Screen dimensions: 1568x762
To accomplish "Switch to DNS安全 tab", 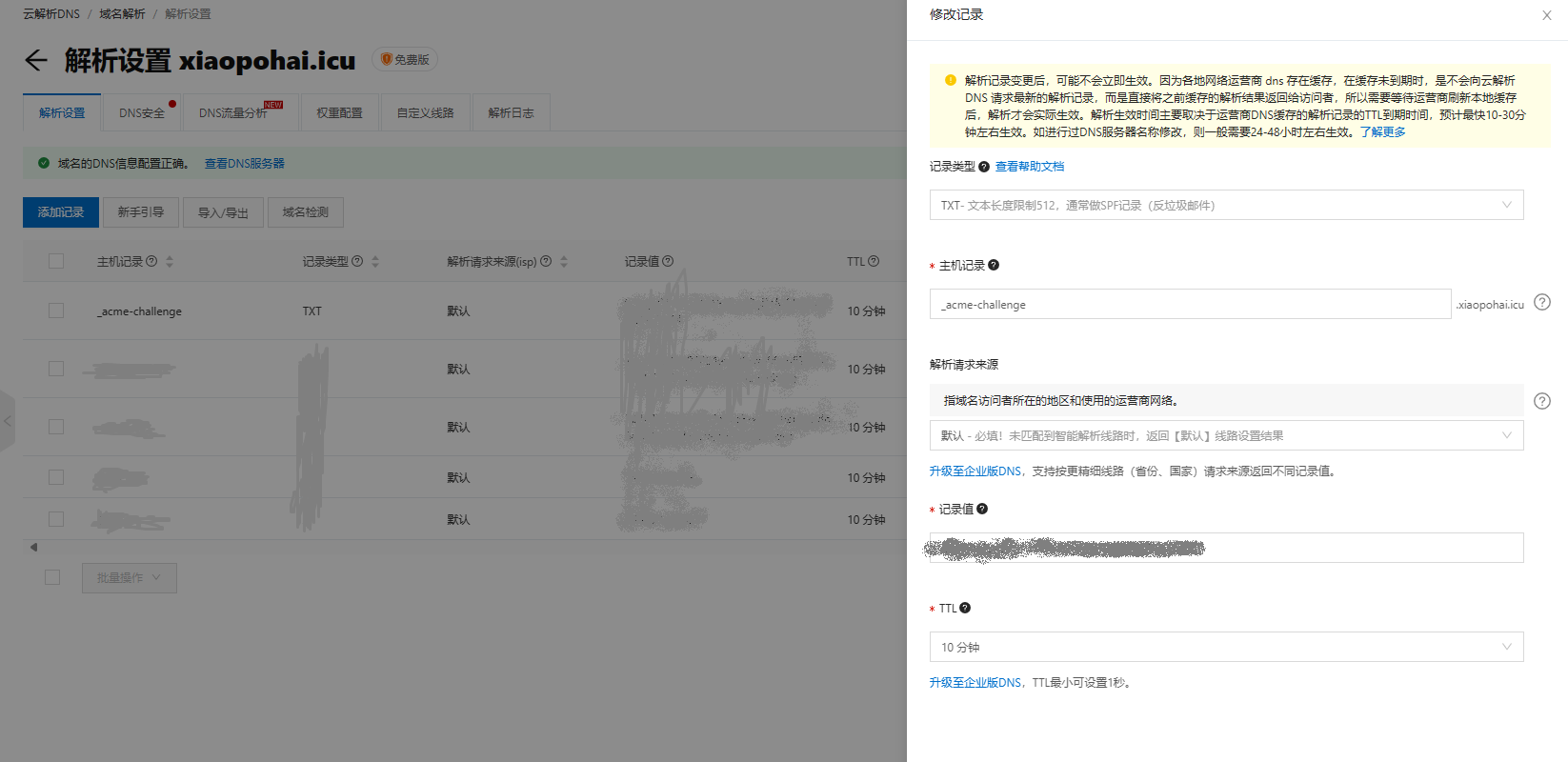I will coord(142,112).
